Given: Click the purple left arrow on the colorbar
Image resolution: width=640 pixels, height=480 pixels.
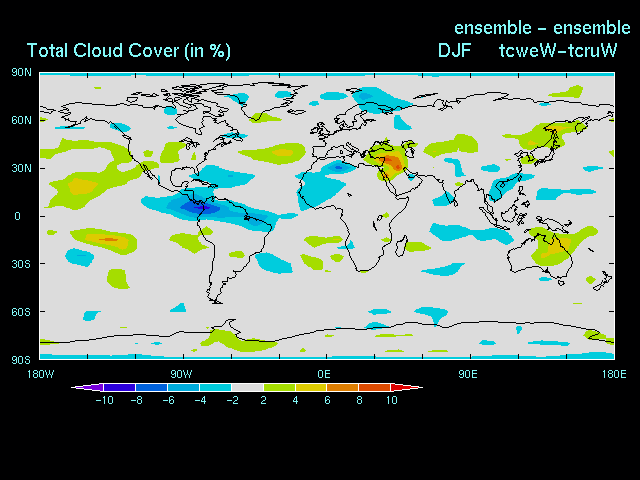Looking at the screenshot, I should pyautogui.click(x=80, y=387).
